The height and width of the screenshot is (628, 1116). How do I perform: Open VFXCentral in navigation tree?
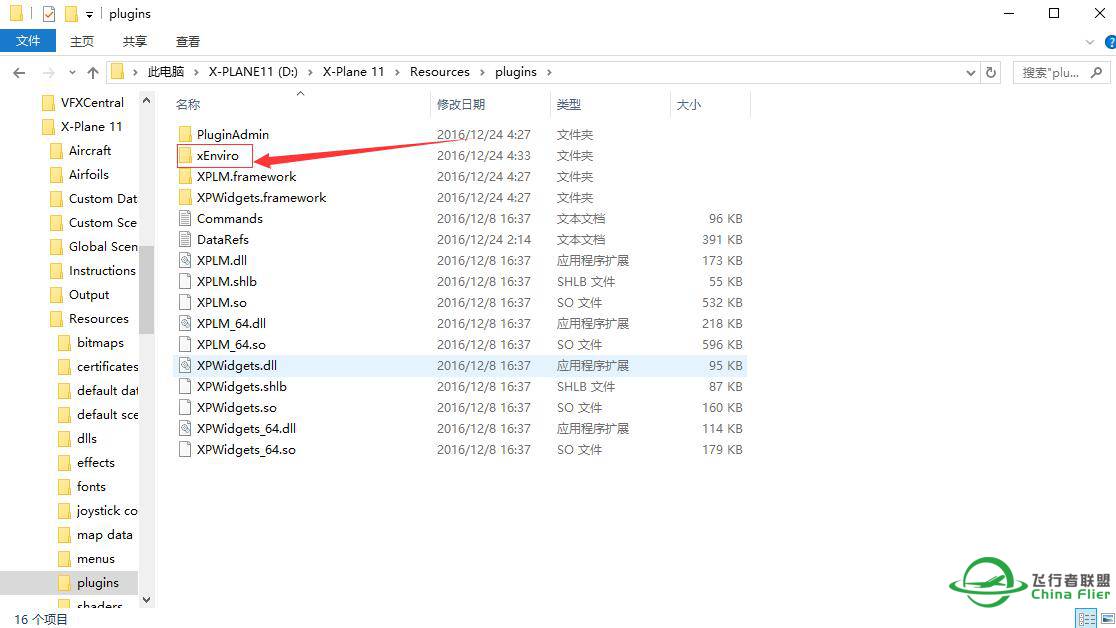pos(92,103)
